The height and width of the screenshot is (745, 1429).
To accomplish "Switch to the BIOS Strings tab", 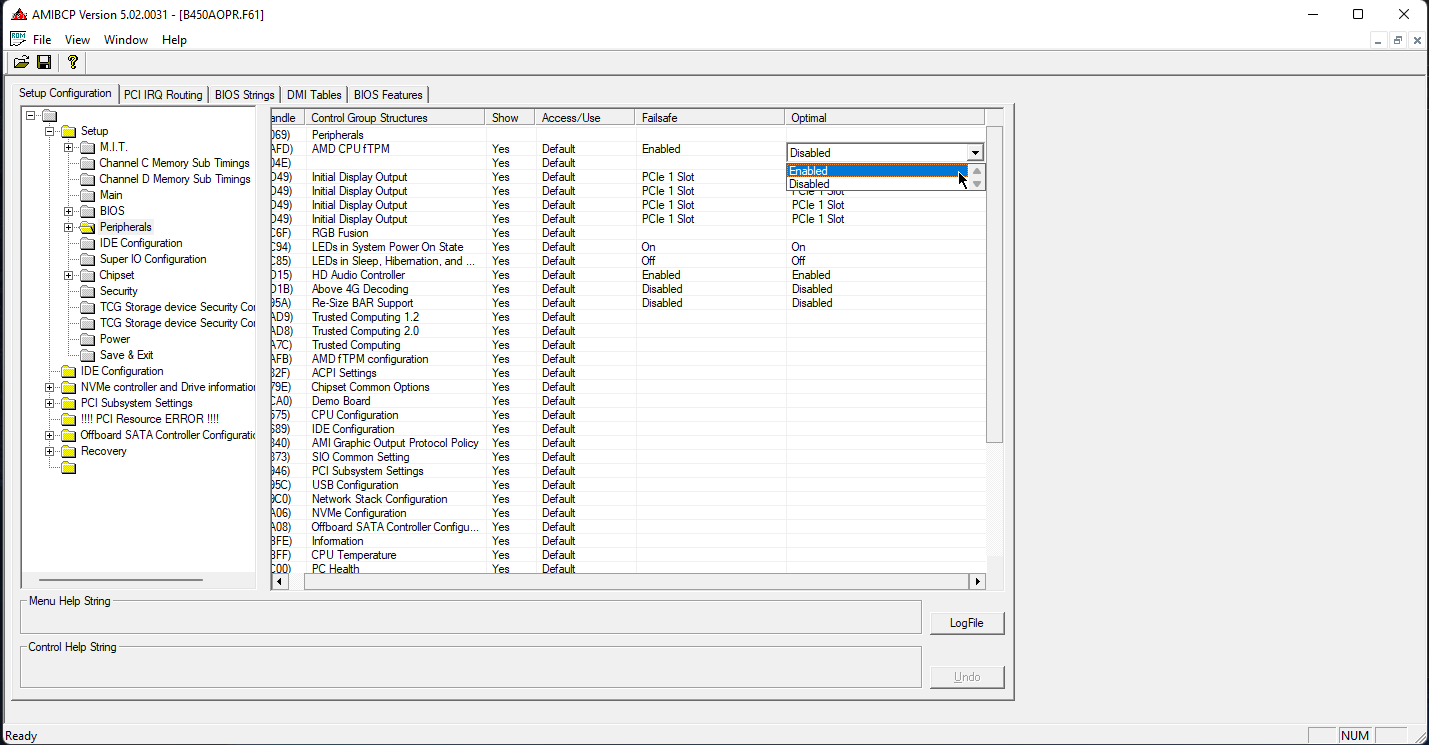I will click(245, 95).
